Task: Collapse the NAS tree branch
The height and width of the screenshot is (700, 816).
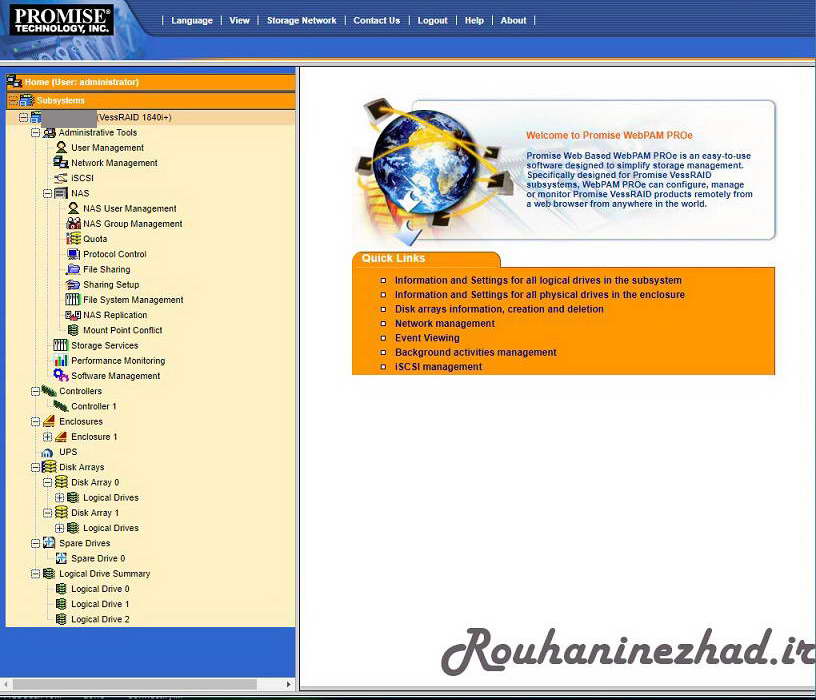Action: tap(47, 194)
